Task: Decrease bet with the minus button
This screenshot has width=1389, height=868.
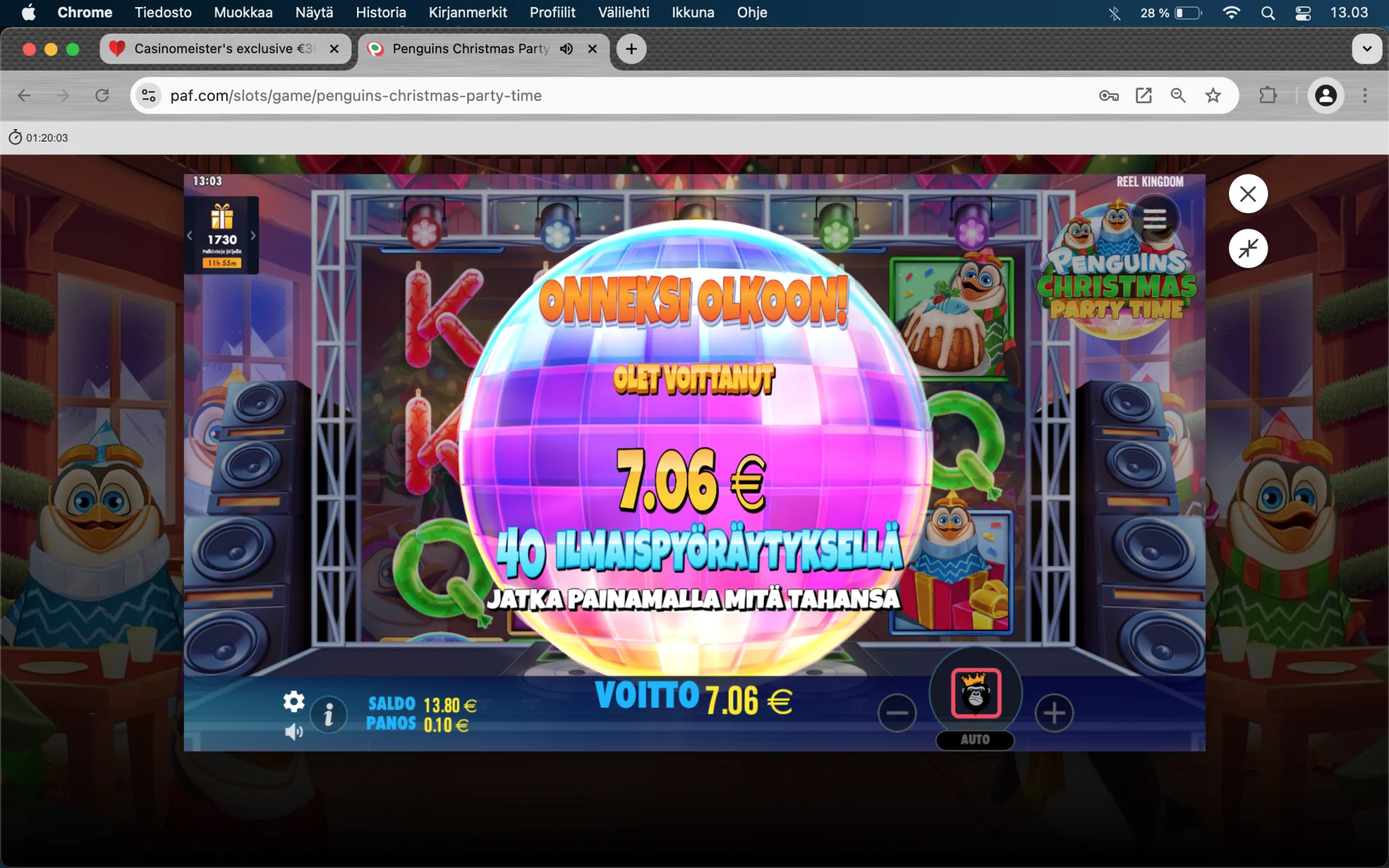Action: (x=897, y=714)
